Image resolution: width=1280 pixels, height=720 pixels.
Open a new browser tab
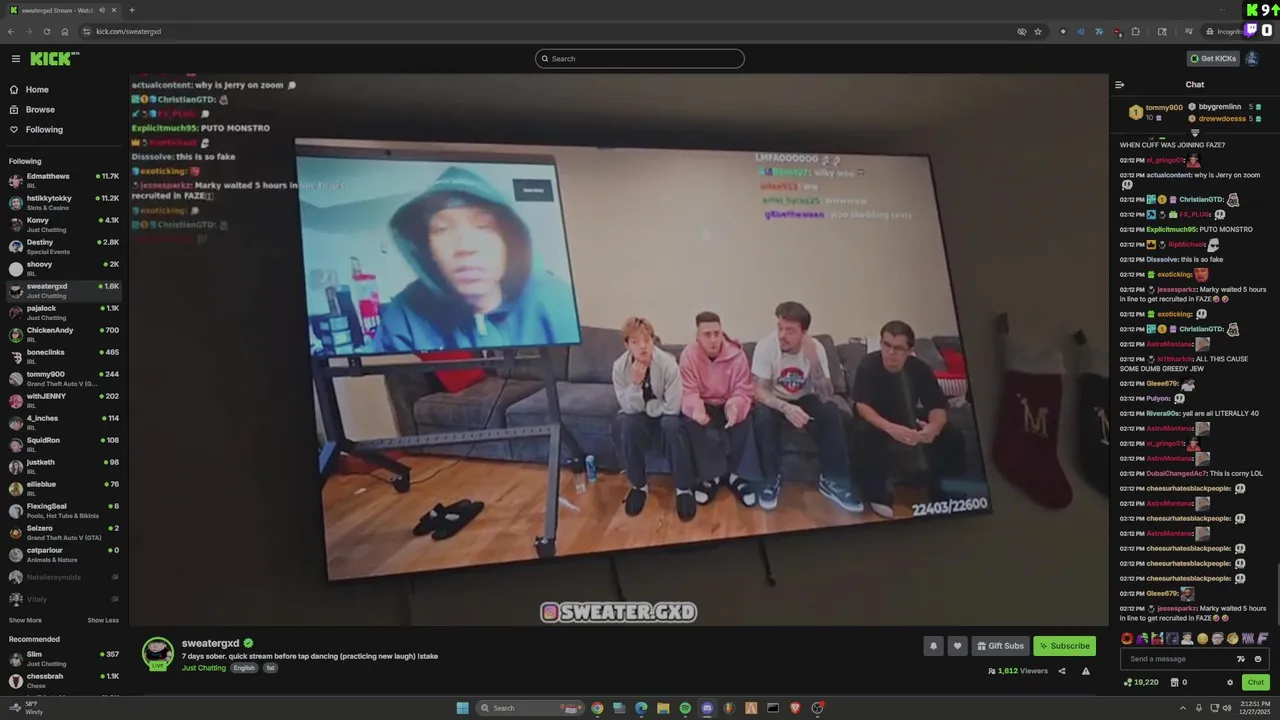click(131, 11)
